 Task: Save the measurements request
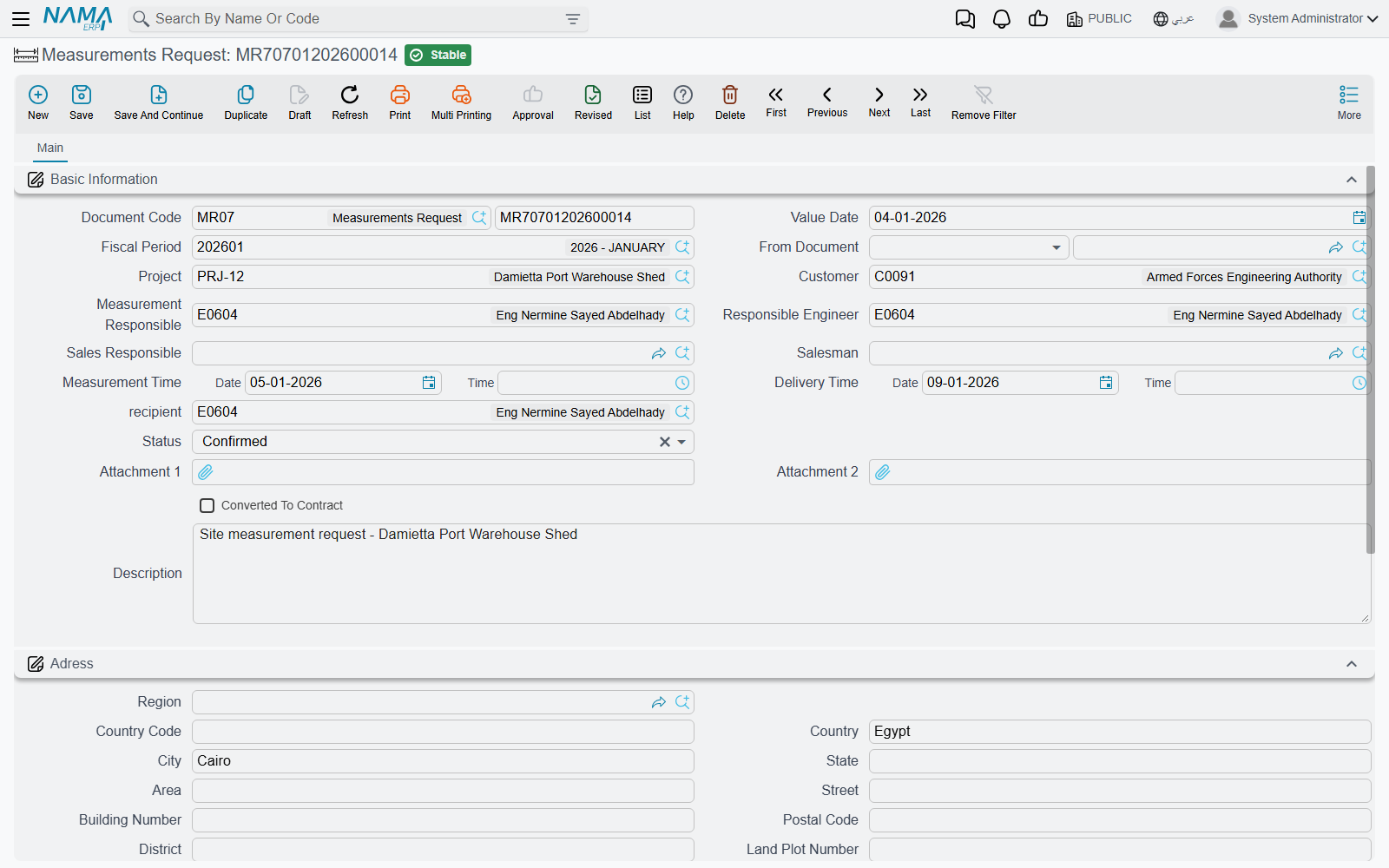click(82, 102)
